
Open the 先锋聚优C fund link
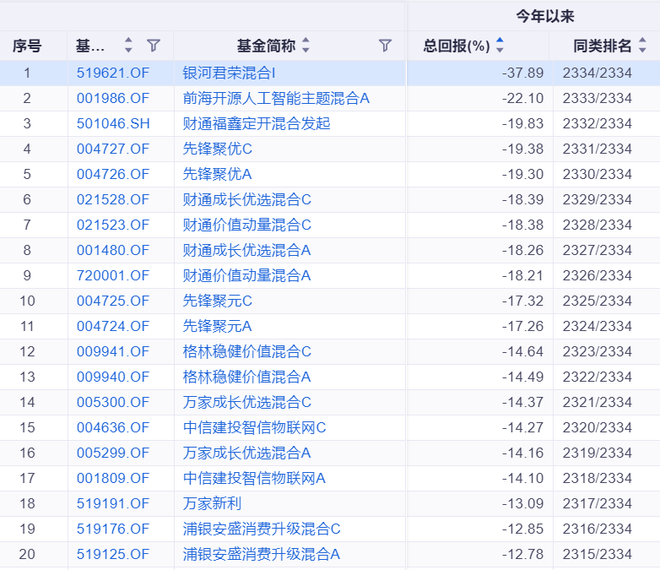[x=217, y=149]
